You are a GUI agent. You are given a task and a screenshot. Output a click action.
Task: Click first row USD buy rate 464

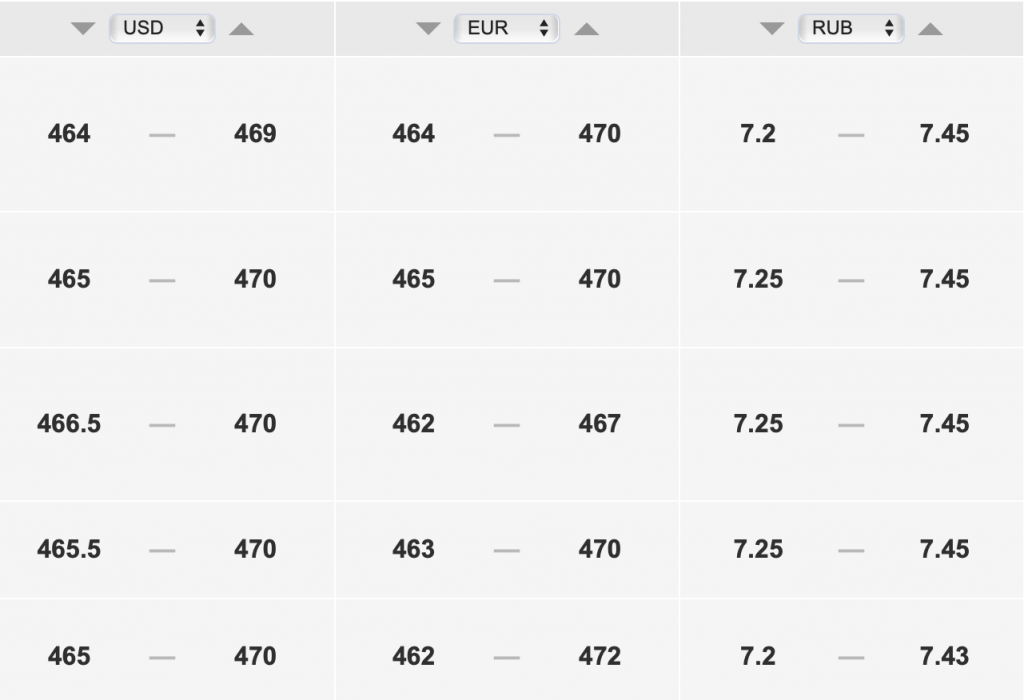[69, 133]
